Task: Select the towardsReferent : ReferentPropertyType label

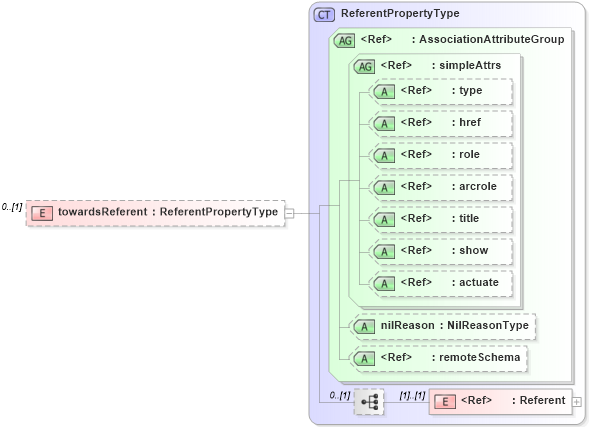Action: (x=168, y=212)
